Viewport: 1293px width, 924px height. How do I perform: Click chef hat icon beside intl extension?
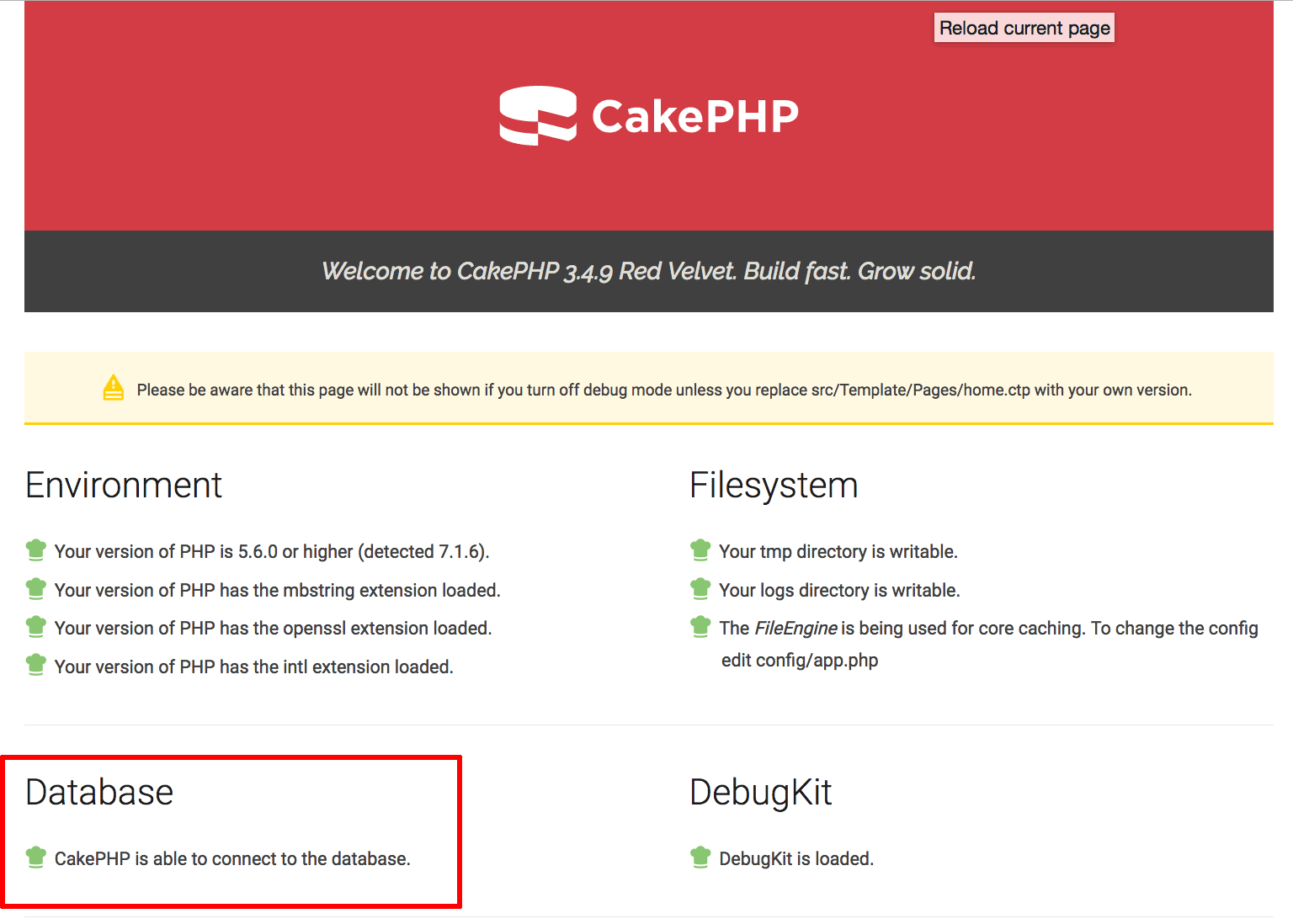(x=36, y=665)
